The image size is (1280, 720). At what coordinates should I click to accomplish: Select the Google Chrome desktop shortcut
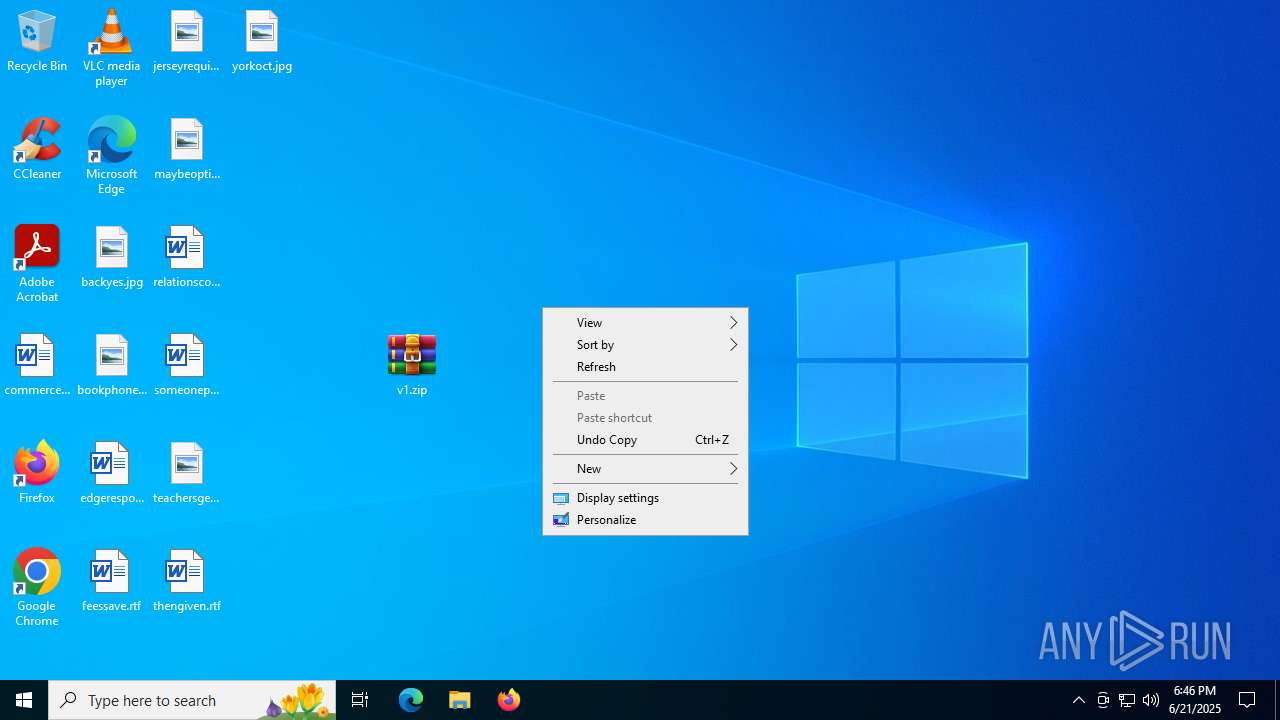pos(37,588)
